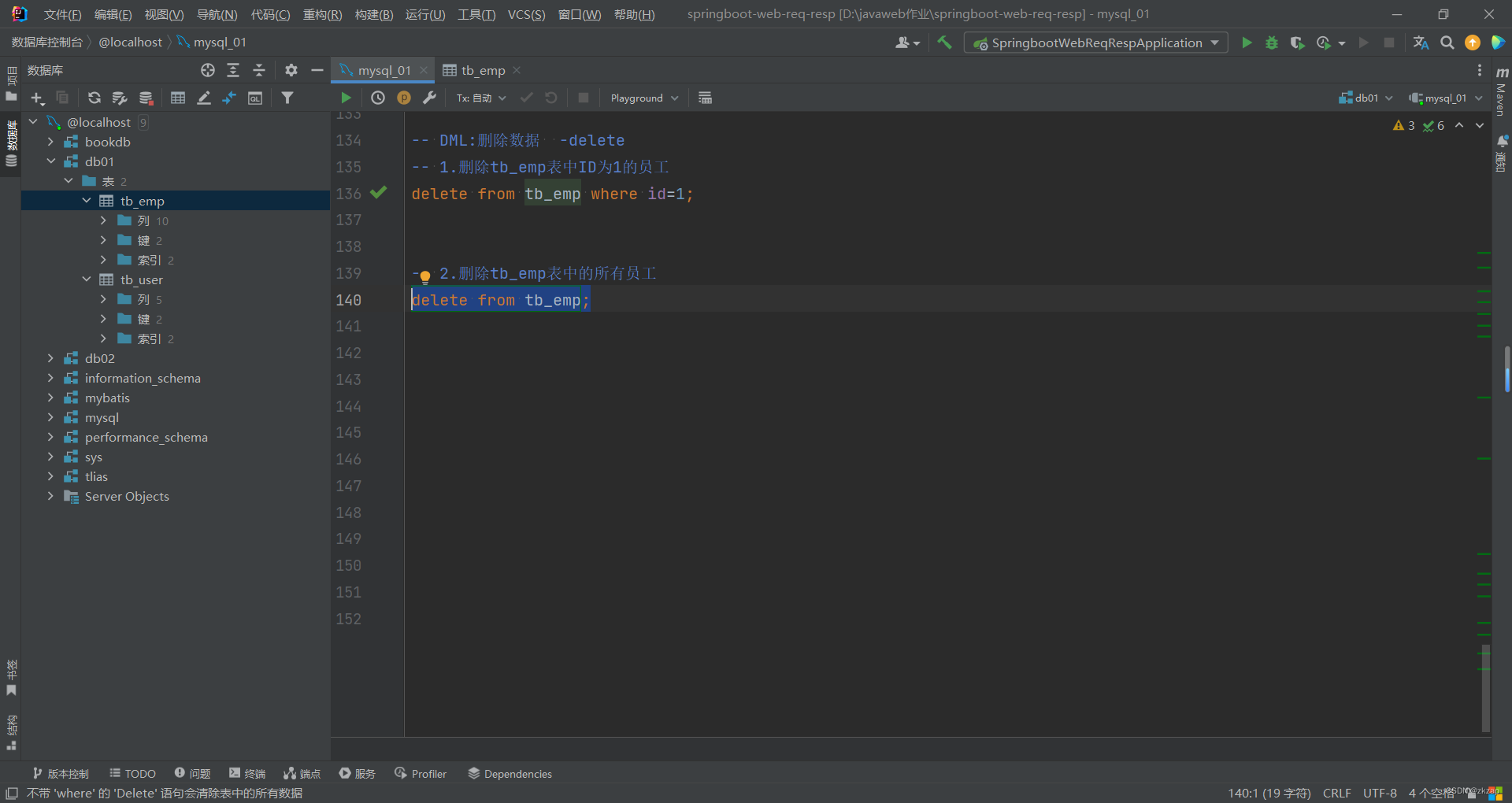
Task: Start debugging SpringbootWebReqRespApplication with the bug icon
Action: click(x=1272, y=43)
